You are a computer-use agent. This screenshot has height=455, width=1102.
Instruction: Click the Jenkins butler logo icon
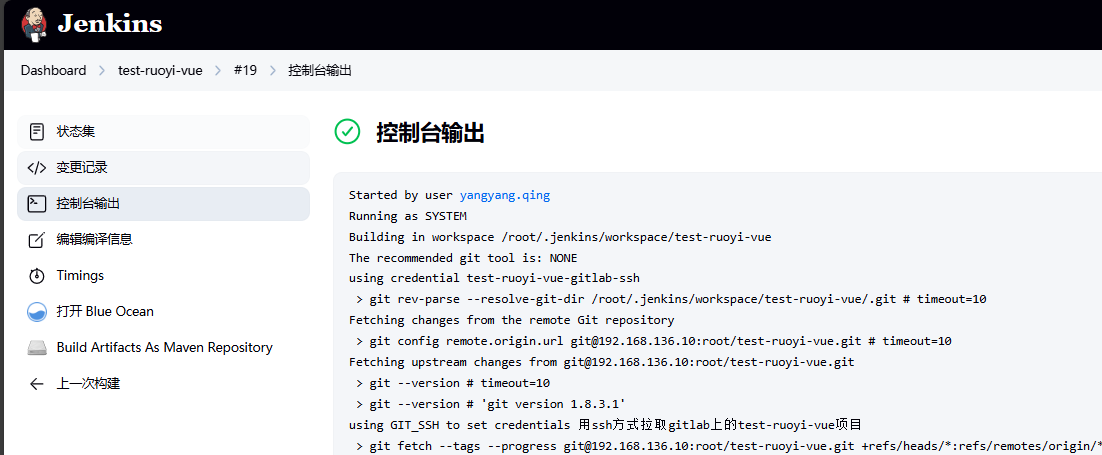tap(34, 25)
